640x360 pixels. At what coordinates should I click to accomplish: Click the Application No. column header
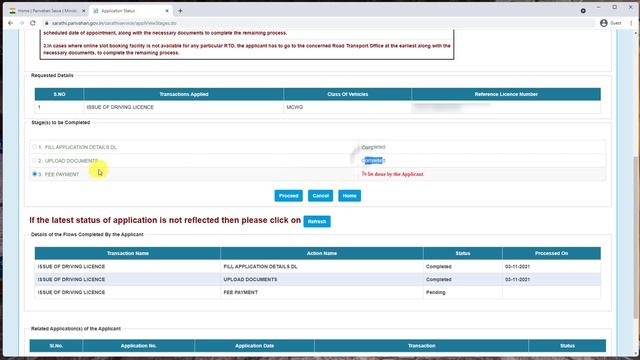(139, 346)
